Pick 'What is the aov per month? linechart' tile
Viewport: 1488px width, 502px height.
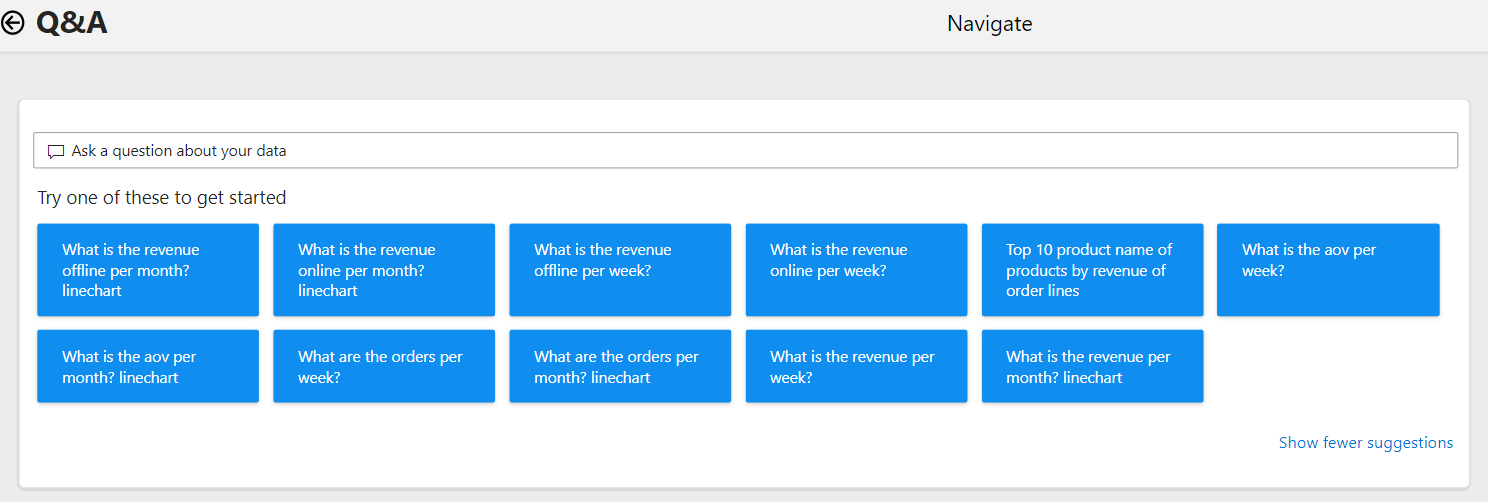tap(148, 366)
